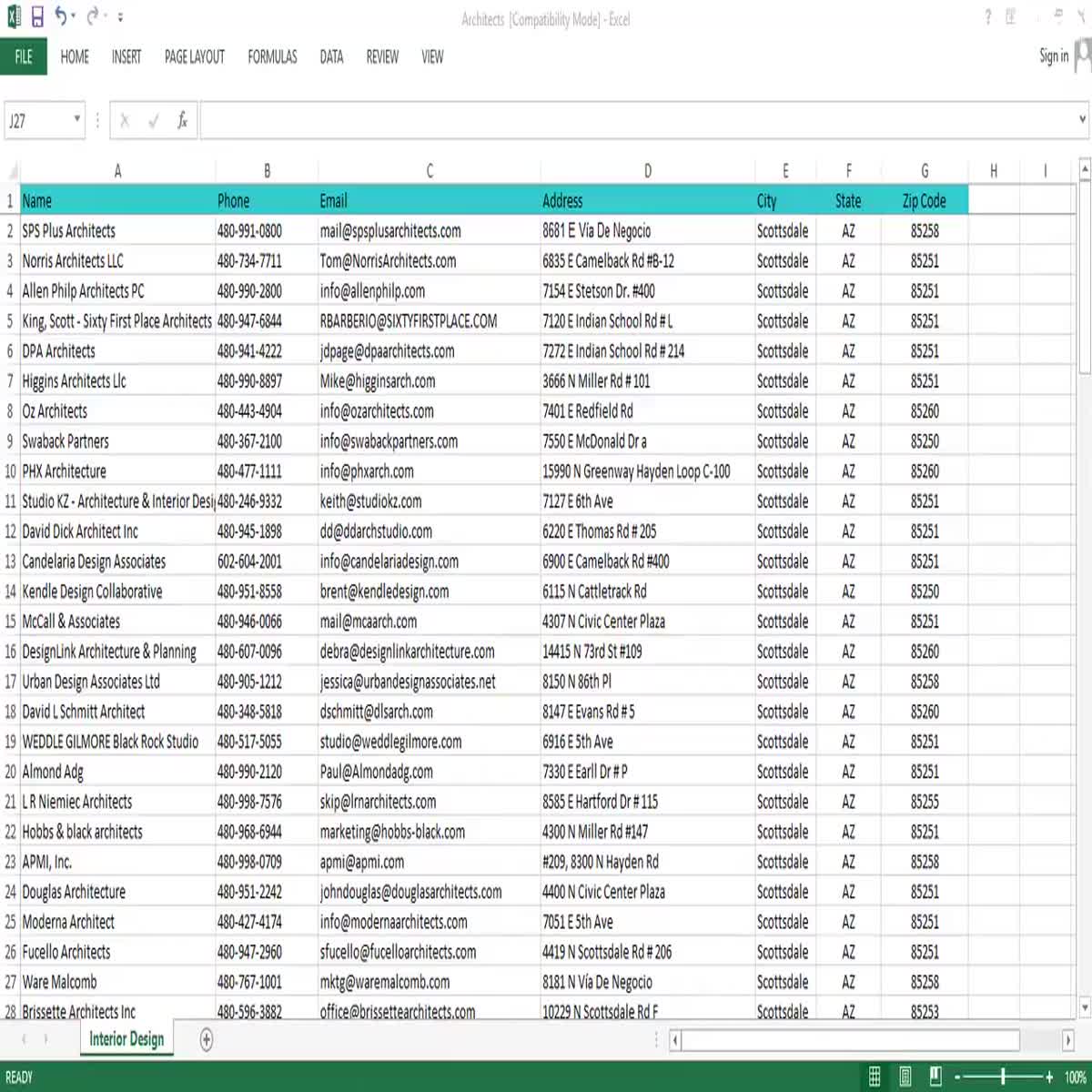
Task: Open the FORMULAS ribbon tab
Action: pos(272,56)
